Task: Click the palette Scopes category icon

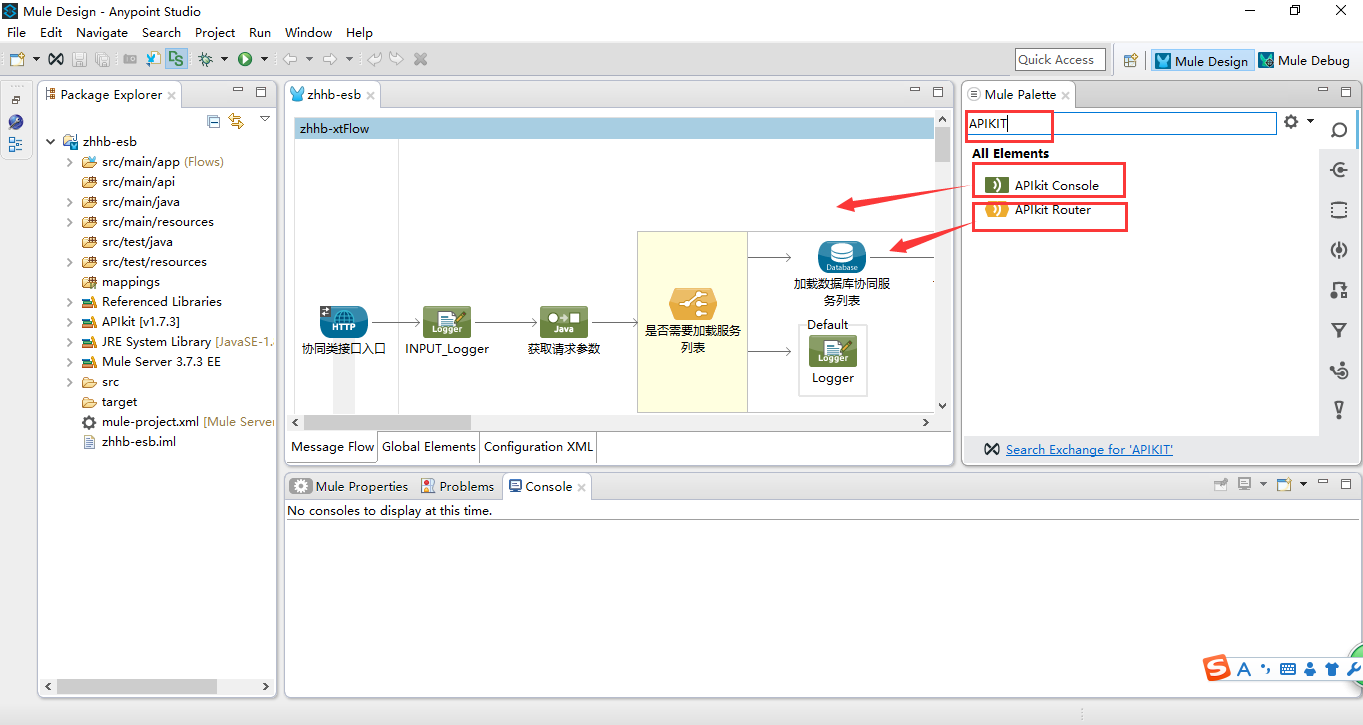Action: 1339,210
